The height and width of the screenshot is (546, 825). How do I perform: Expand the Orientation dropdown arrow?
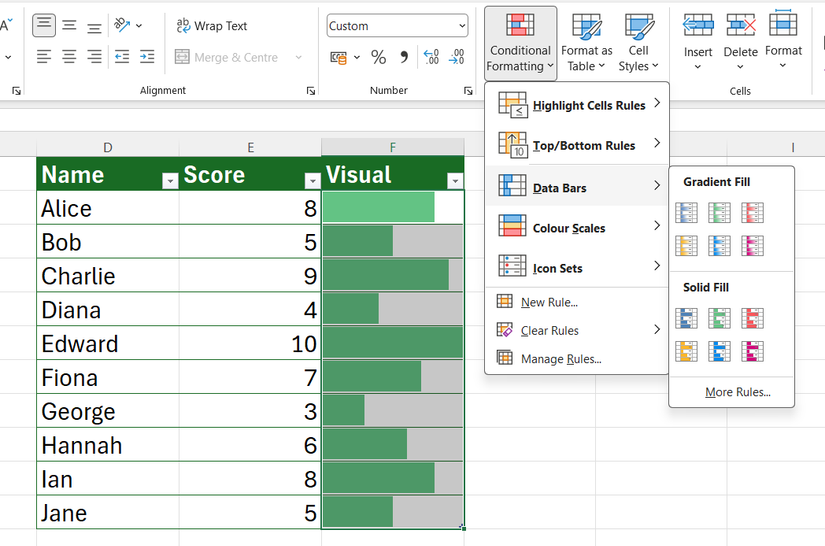tap(139, 25)
